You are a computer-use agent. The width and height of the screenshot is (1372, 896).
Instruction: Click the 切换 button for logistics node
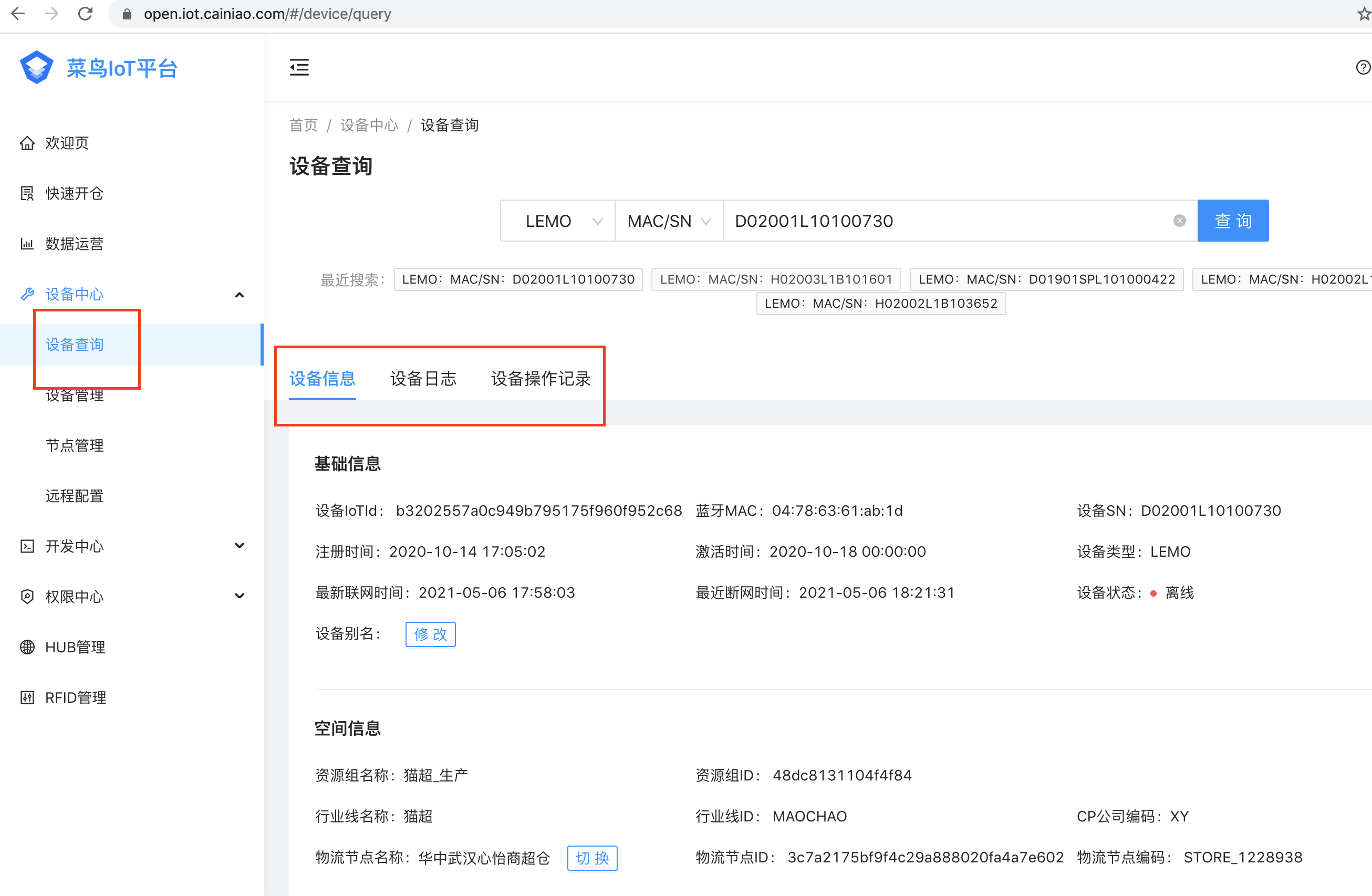click(592, 857)
